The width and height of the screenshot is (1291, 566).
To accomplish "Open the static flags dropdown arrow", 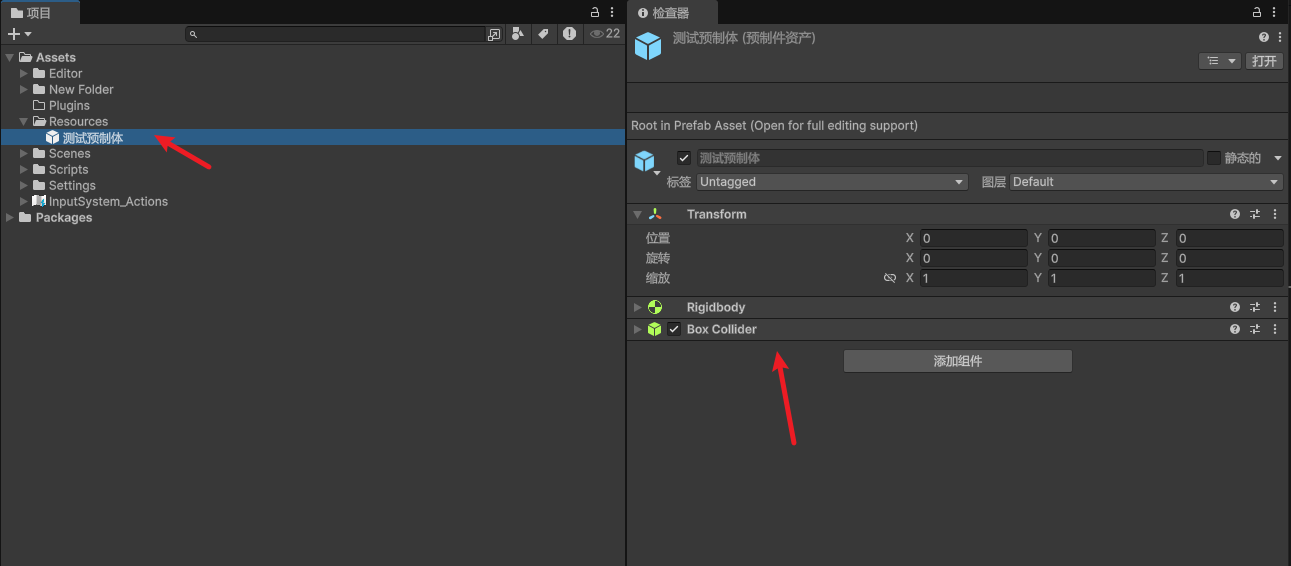I will point(1277,158).
